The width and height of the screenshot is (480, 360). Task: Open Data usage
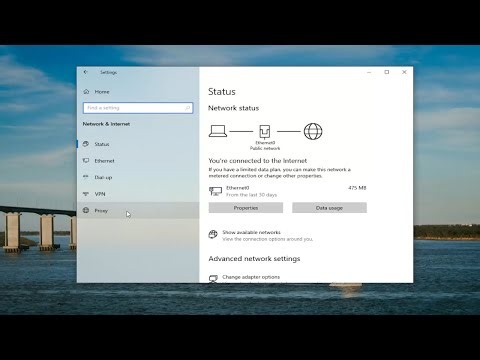click(329, 208)
